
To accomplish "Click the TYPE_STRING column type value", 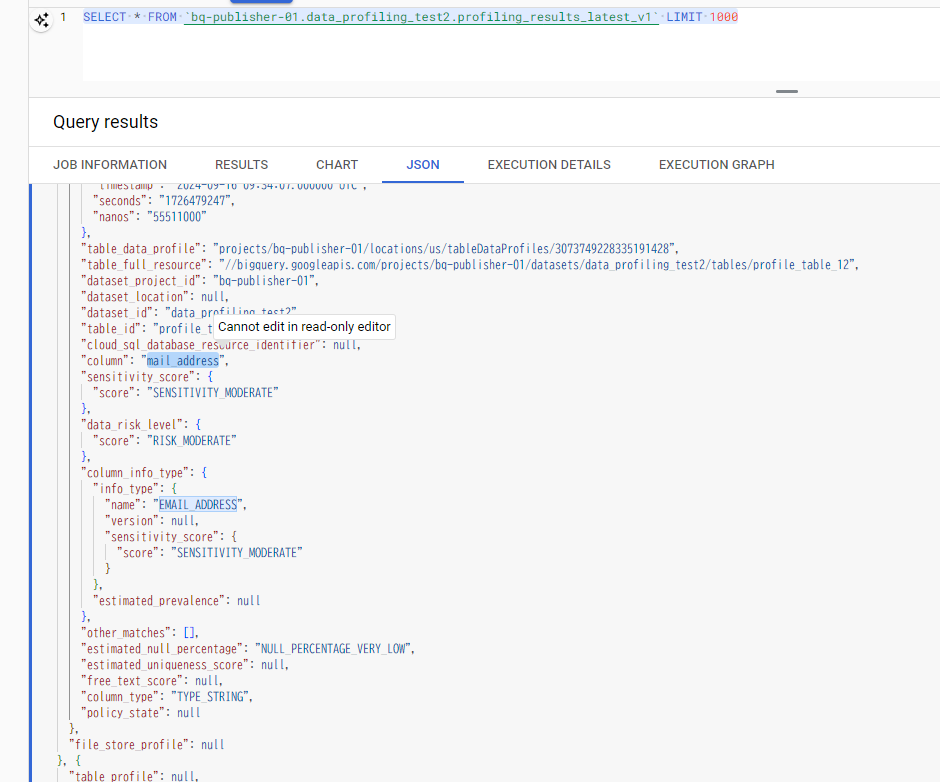I will [210, 697].
